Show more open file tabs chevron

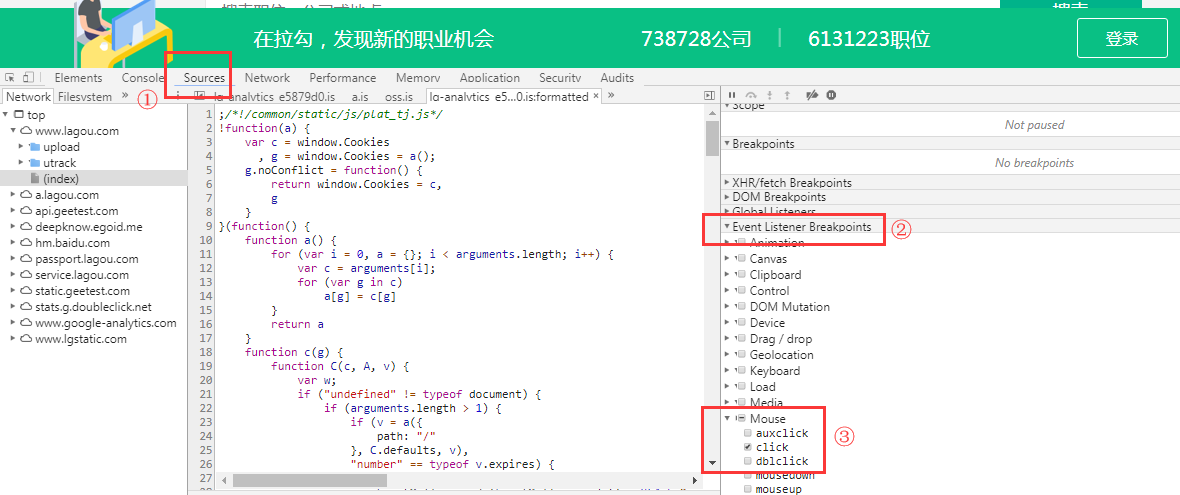tap(611, 96)
